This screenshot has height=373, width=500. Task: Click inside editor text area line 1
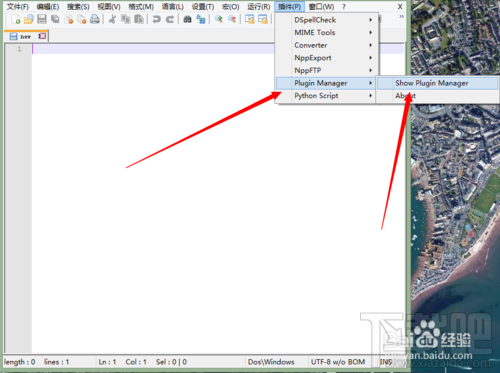[x=153, y=49]
